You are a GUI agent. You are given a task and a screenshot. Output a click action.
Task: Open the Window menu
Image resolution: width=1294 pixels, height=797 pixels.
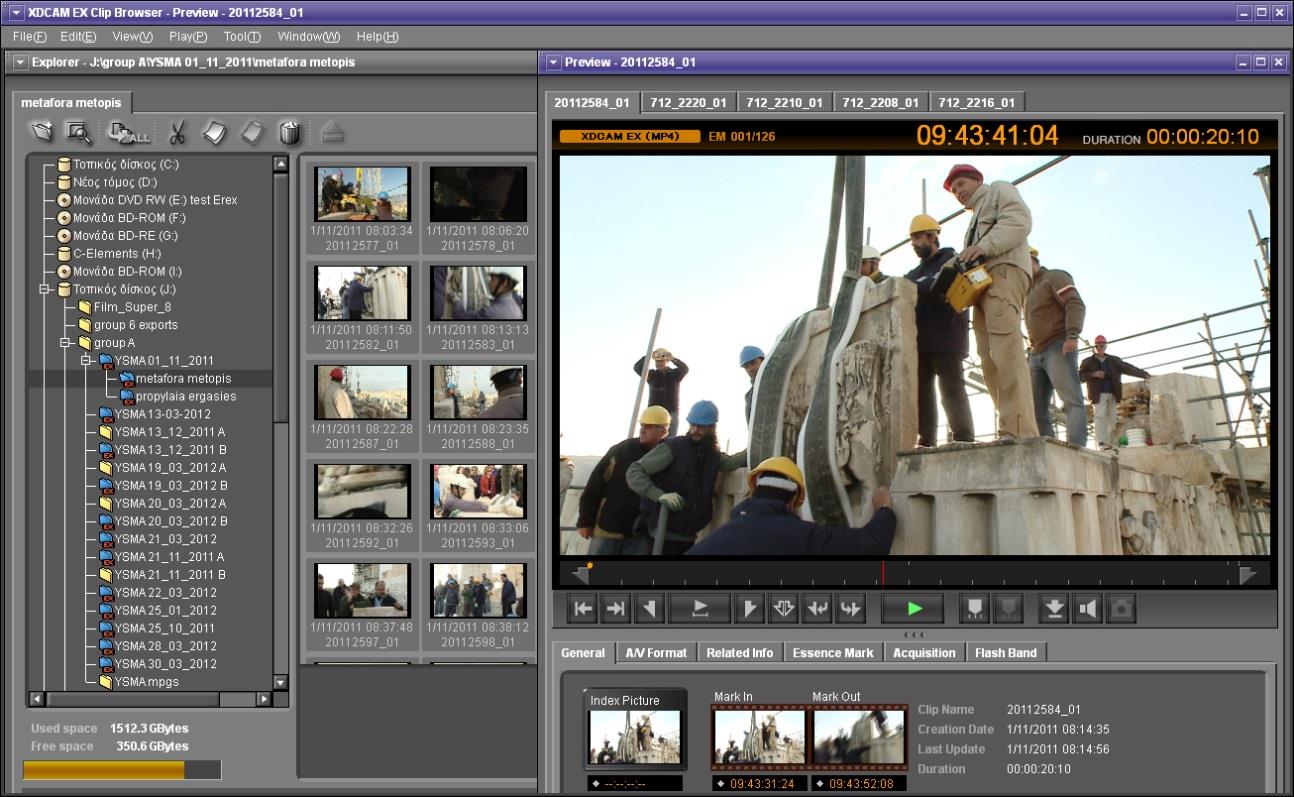pos(308,36)
